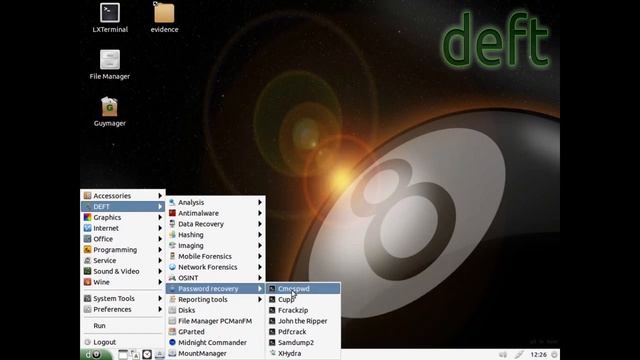Click Run in the start menu
Screen dimensions: 640x360
click(123, 326)
